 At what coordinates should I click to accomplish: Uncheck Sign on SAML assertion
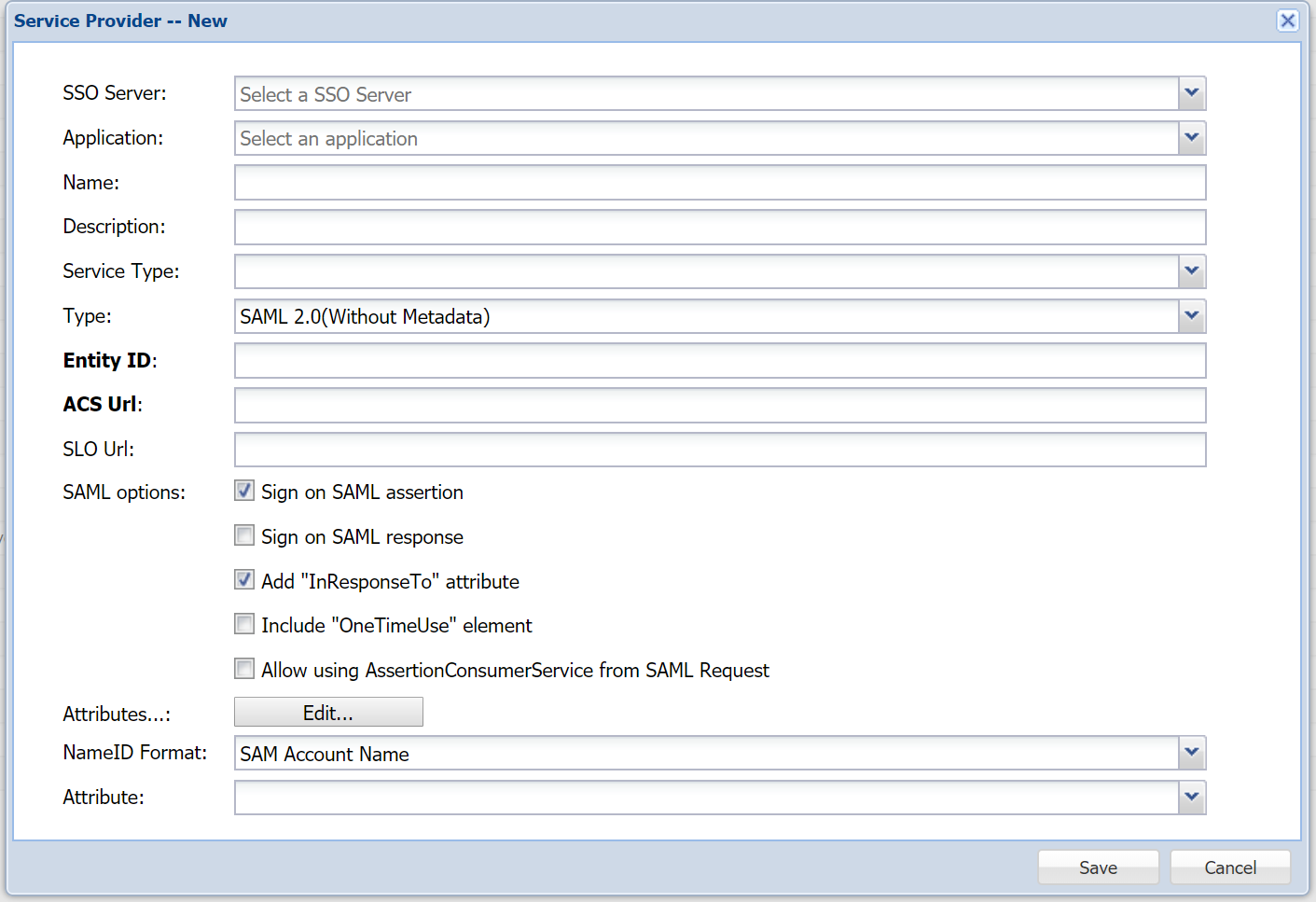point(244,491)
